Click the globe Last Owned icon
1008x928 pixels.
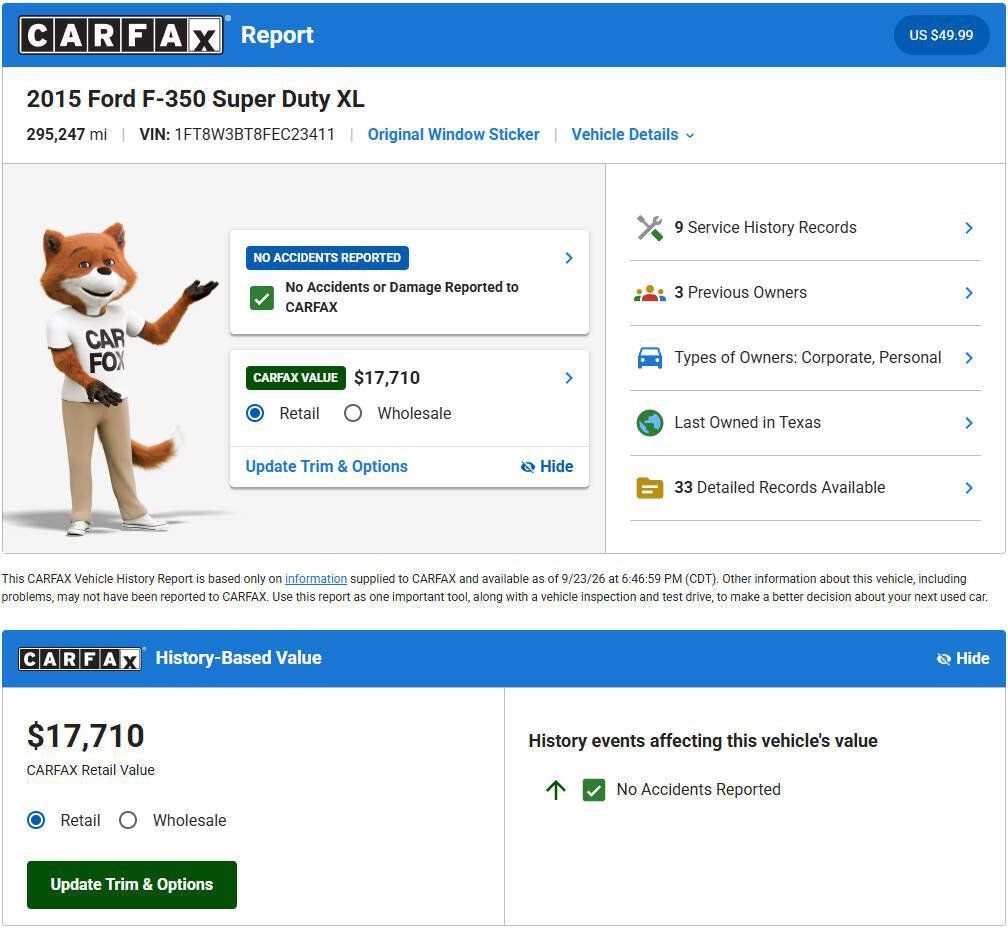tap(649, 423)
